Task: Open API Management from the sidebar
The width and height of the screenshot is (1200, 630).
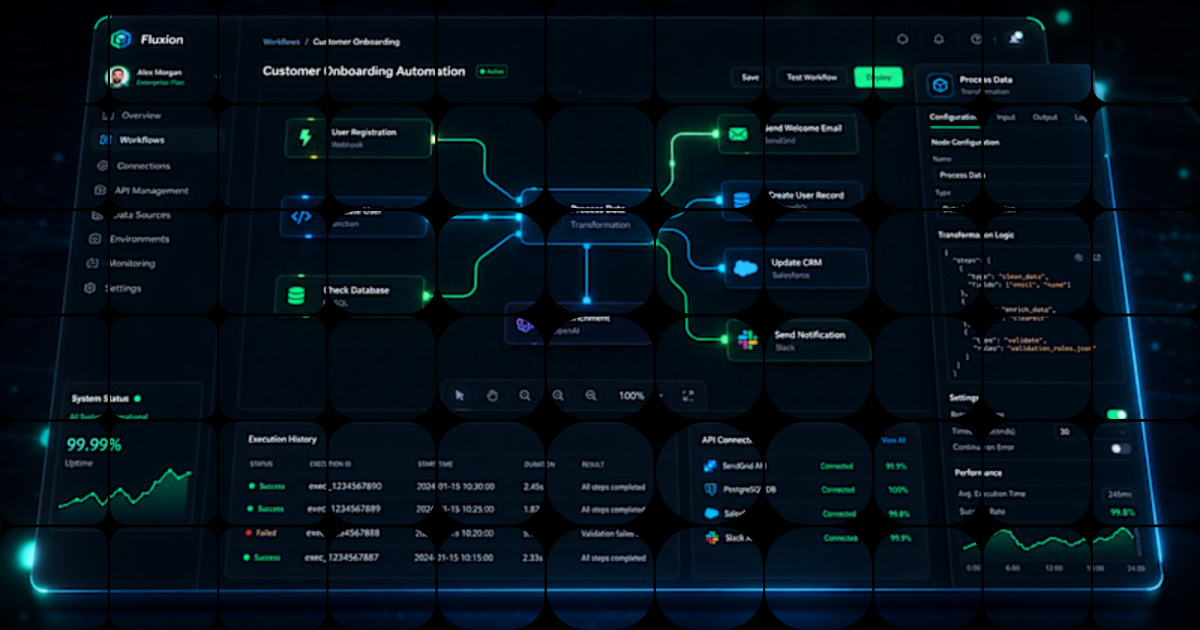Action: coord(151,190)
